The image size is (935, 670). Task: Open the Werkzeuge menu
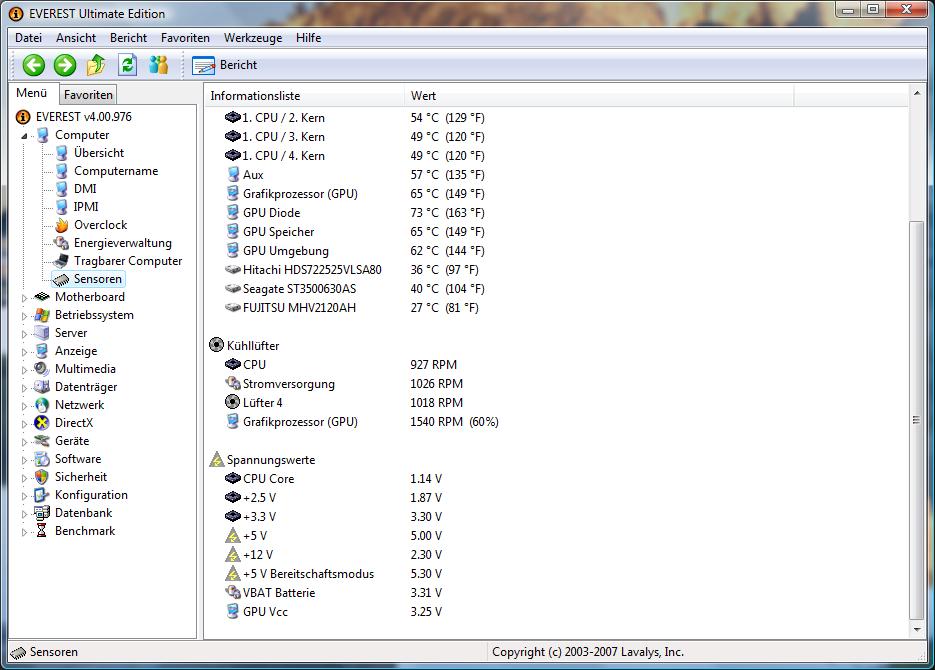253,38
